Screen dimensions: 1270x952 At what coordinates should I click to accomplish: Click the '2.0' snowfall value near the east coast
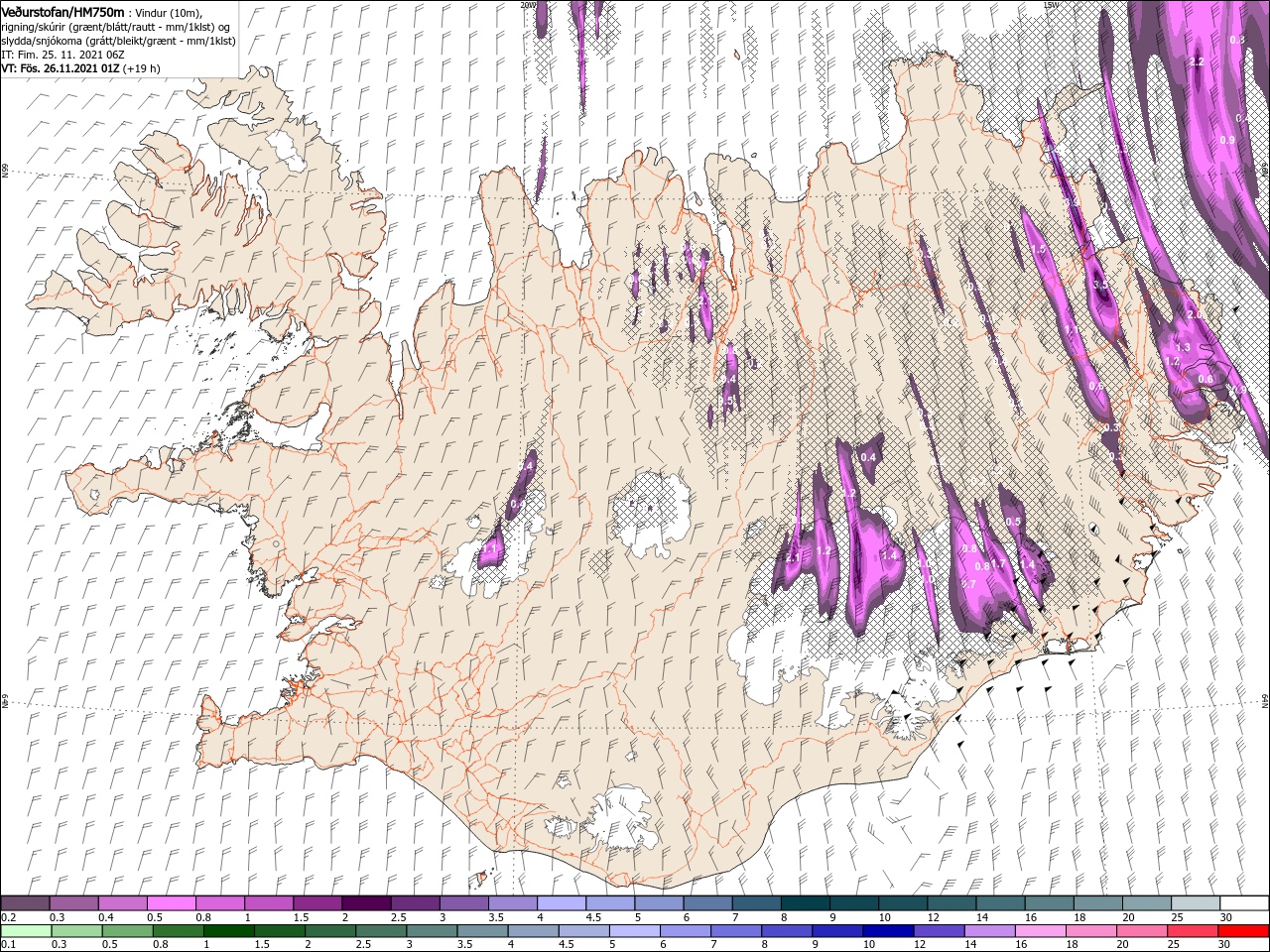tap(1195, 314)
